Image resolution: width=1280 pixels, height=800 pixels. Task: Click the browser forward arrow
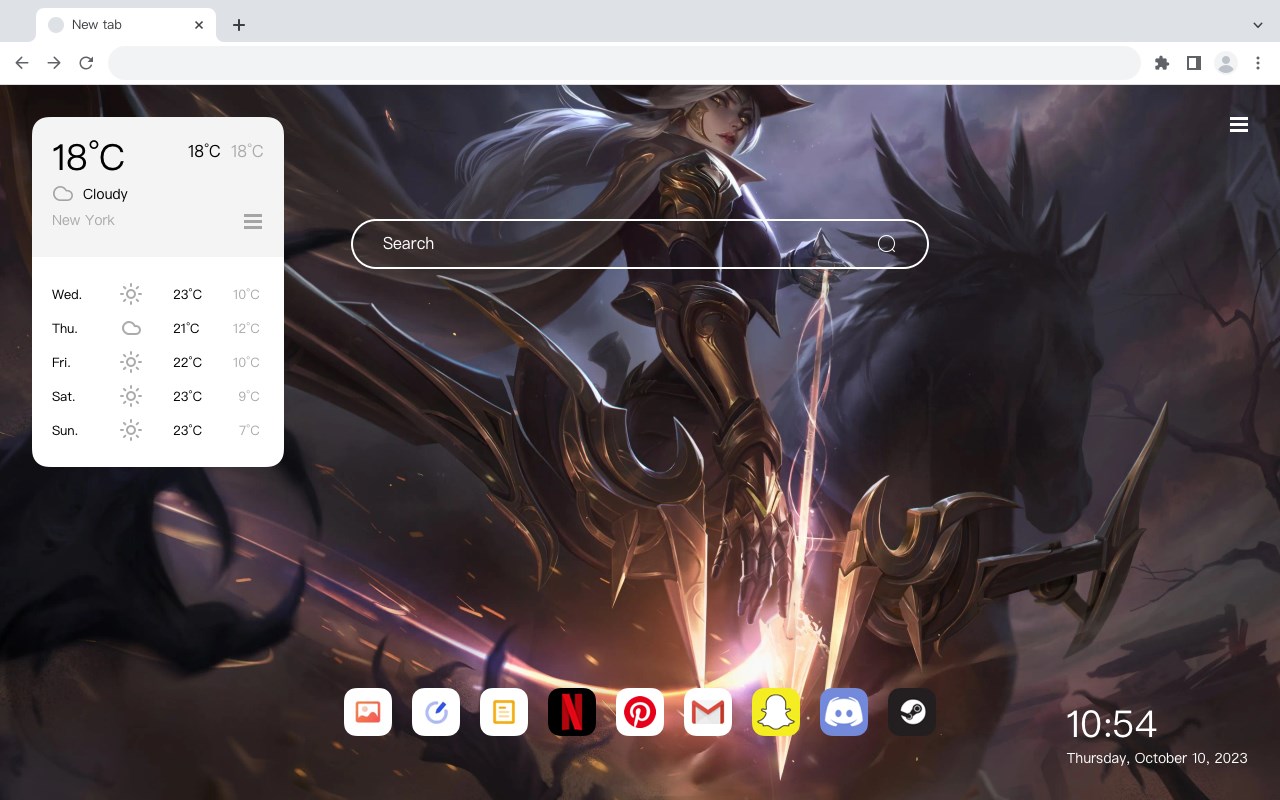pos(54,63)
